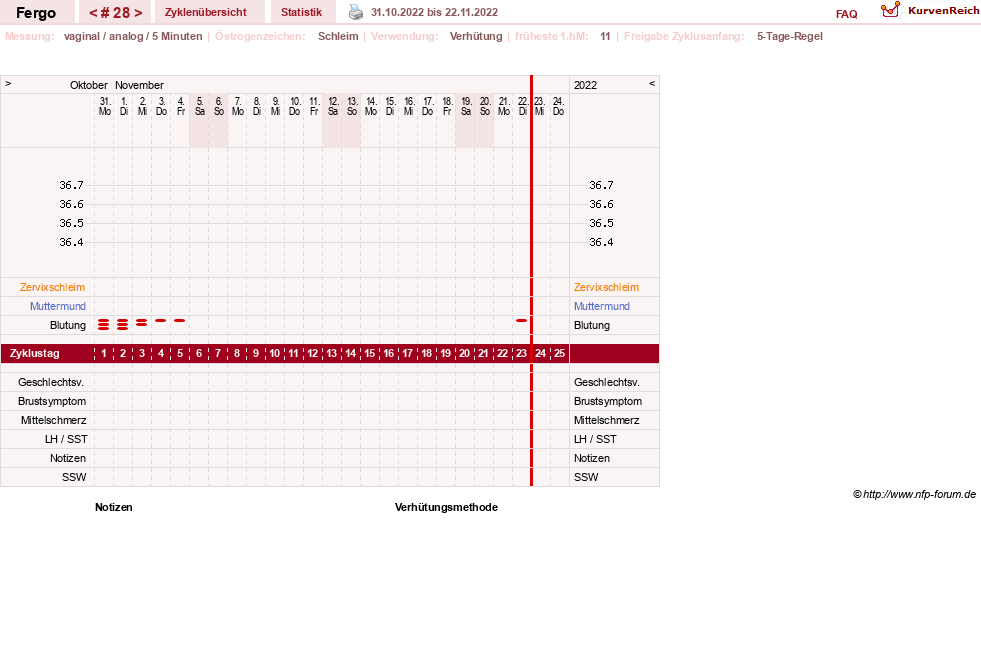Select cycle day 14 in Zyklustag row
Screen dimensions: 981x646
tap(350, 353)
